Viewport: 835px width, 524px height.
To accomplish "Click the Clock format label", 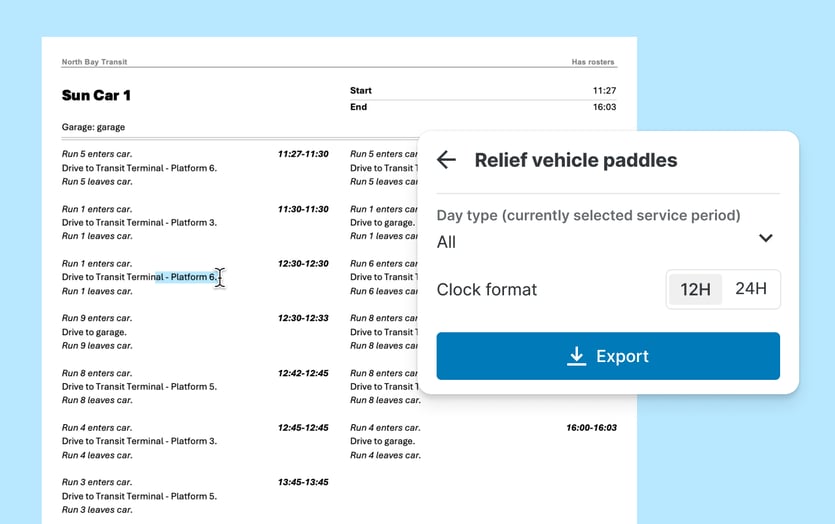I will point(487,290).
